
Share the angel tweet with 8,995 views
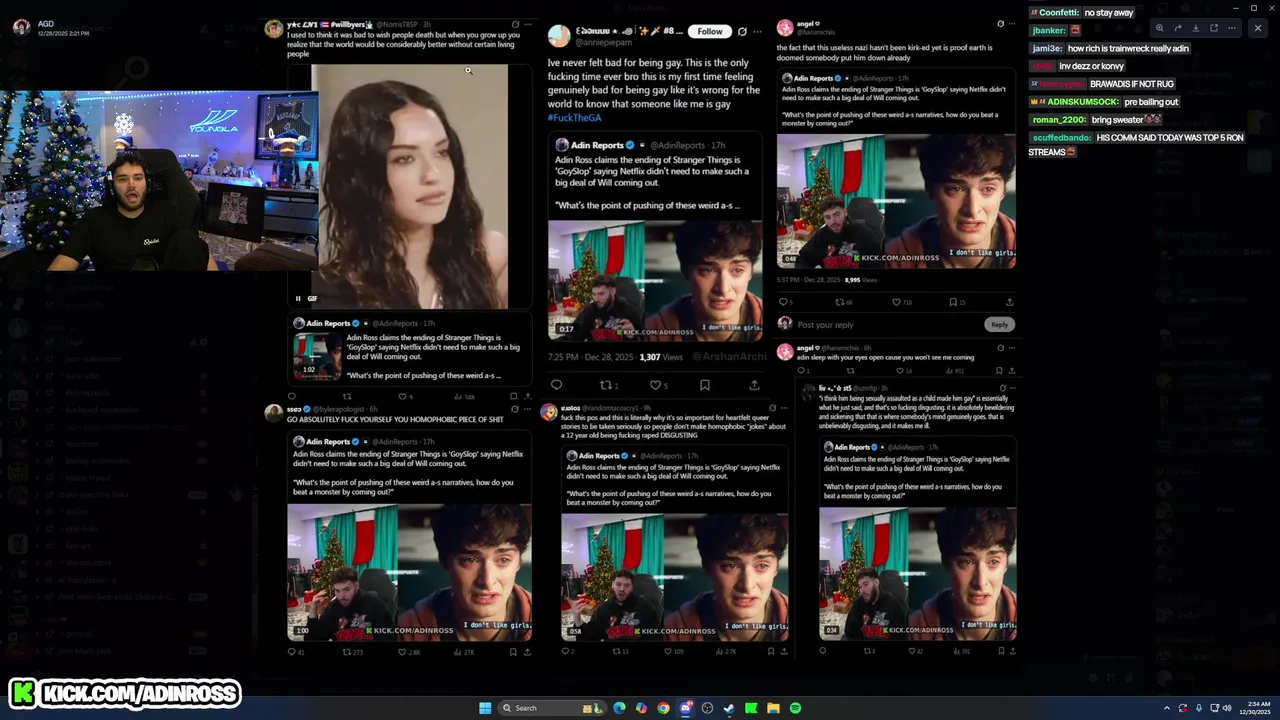1009,302
